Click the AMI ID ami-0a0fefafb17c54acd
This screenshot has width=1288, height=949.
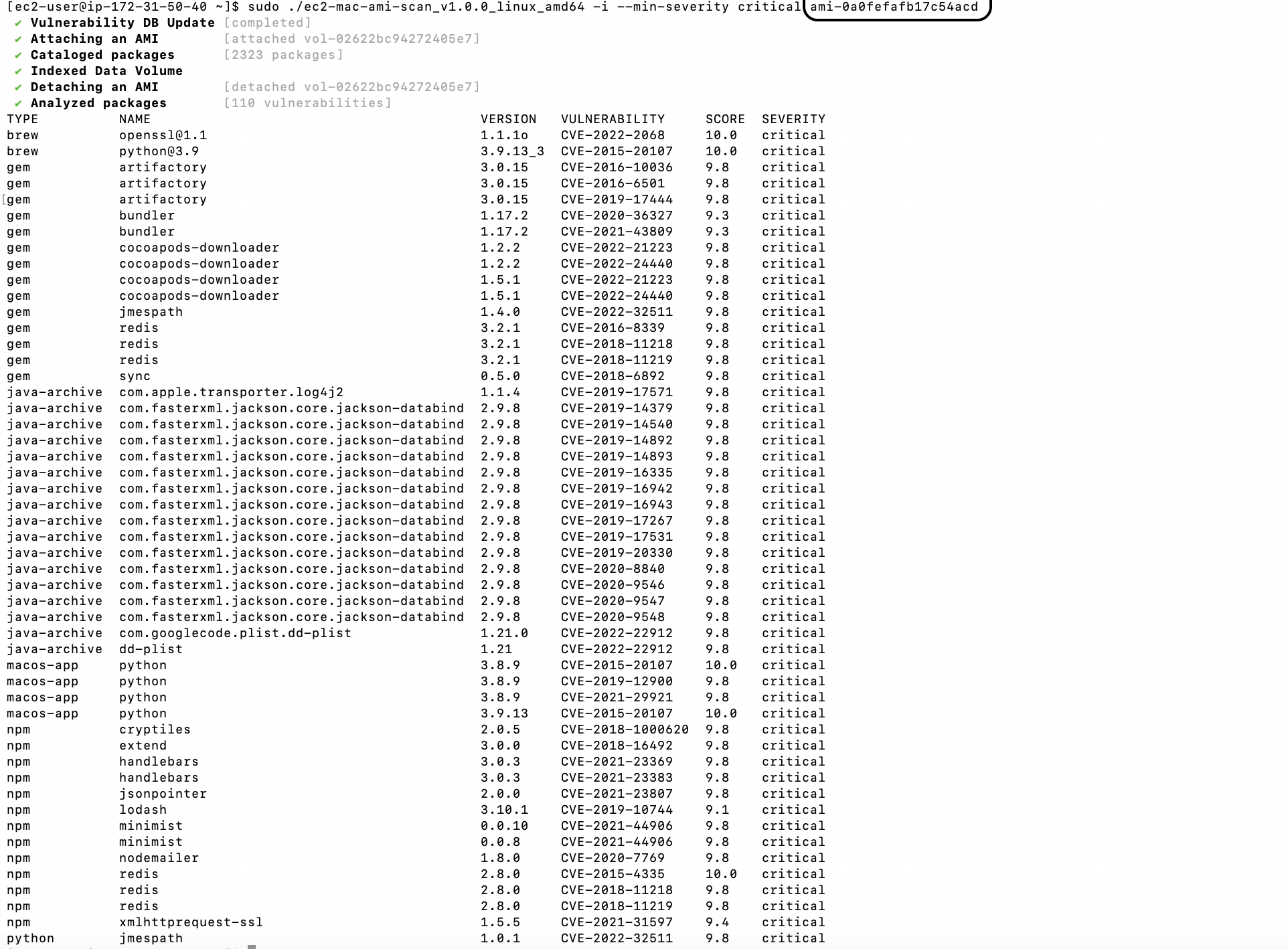pyautogui.click(x=894, y=7)
